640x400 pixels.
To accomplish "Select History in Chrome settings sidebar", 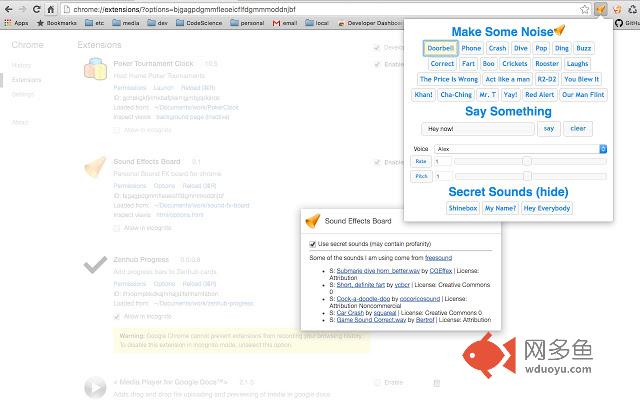I will (x=21, y=65).
